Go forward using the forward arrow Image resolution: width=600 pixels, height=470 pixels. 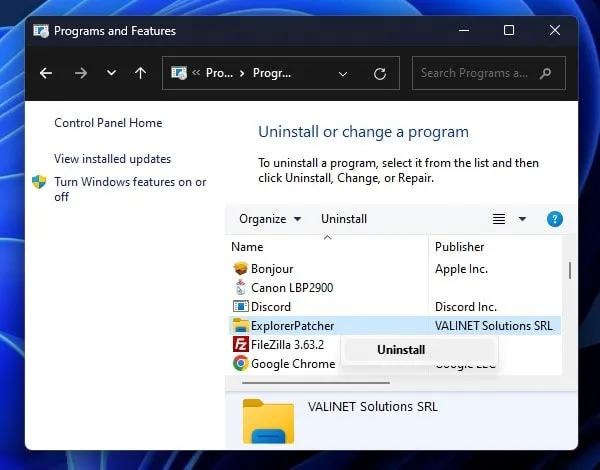click(x=81, y=73)
